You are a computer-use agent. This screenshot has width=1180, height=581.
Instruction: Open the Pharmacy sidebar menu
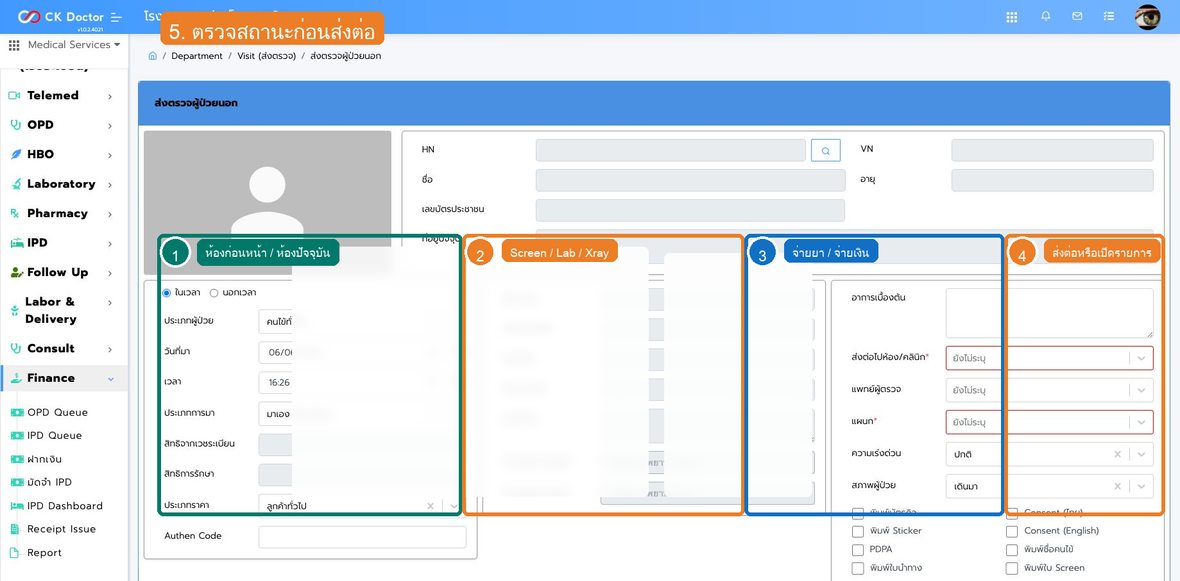[64, 213]
